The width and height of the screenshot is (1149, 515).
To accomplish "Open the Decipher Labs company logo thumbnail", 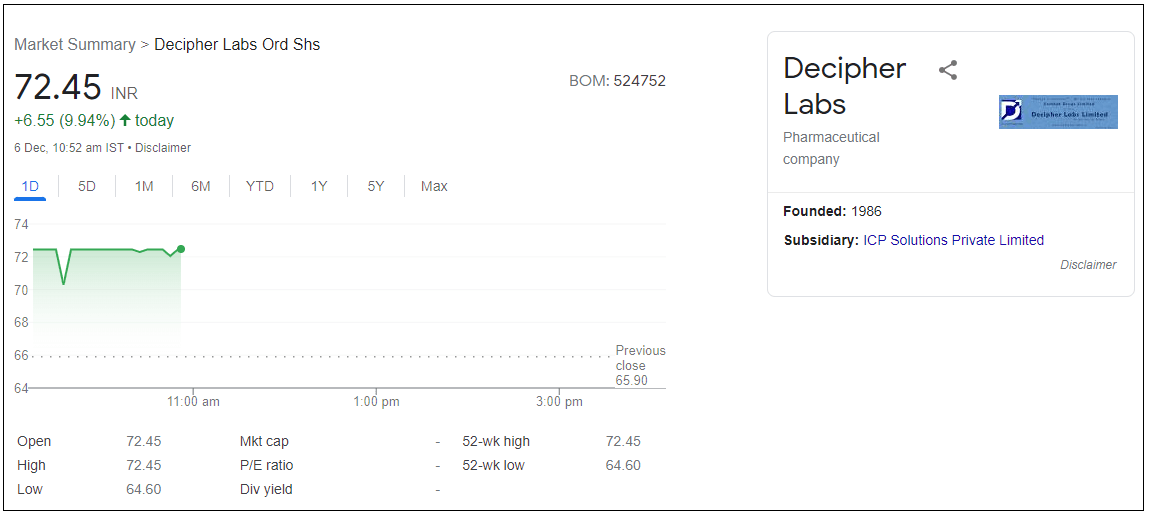I will tap(1058, 111).
